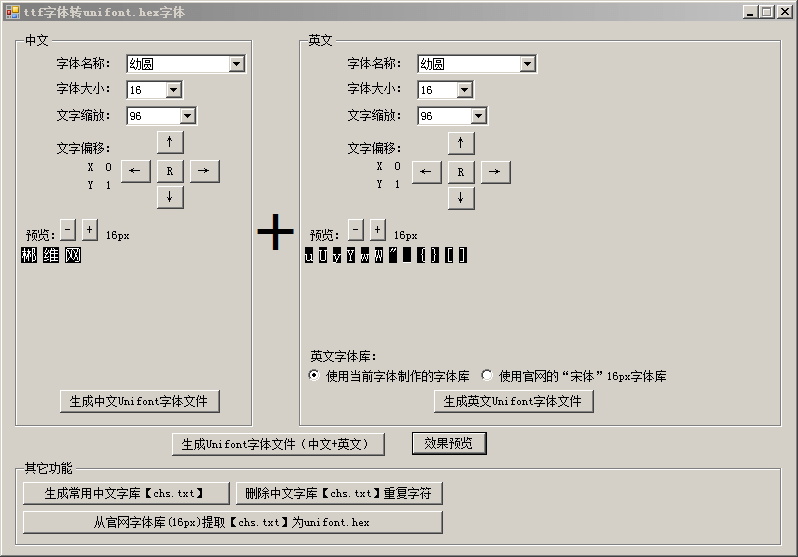Click left arrow in Chinese text offset
Viewport: 798px width, 557px height.
(x=135, y=171)
